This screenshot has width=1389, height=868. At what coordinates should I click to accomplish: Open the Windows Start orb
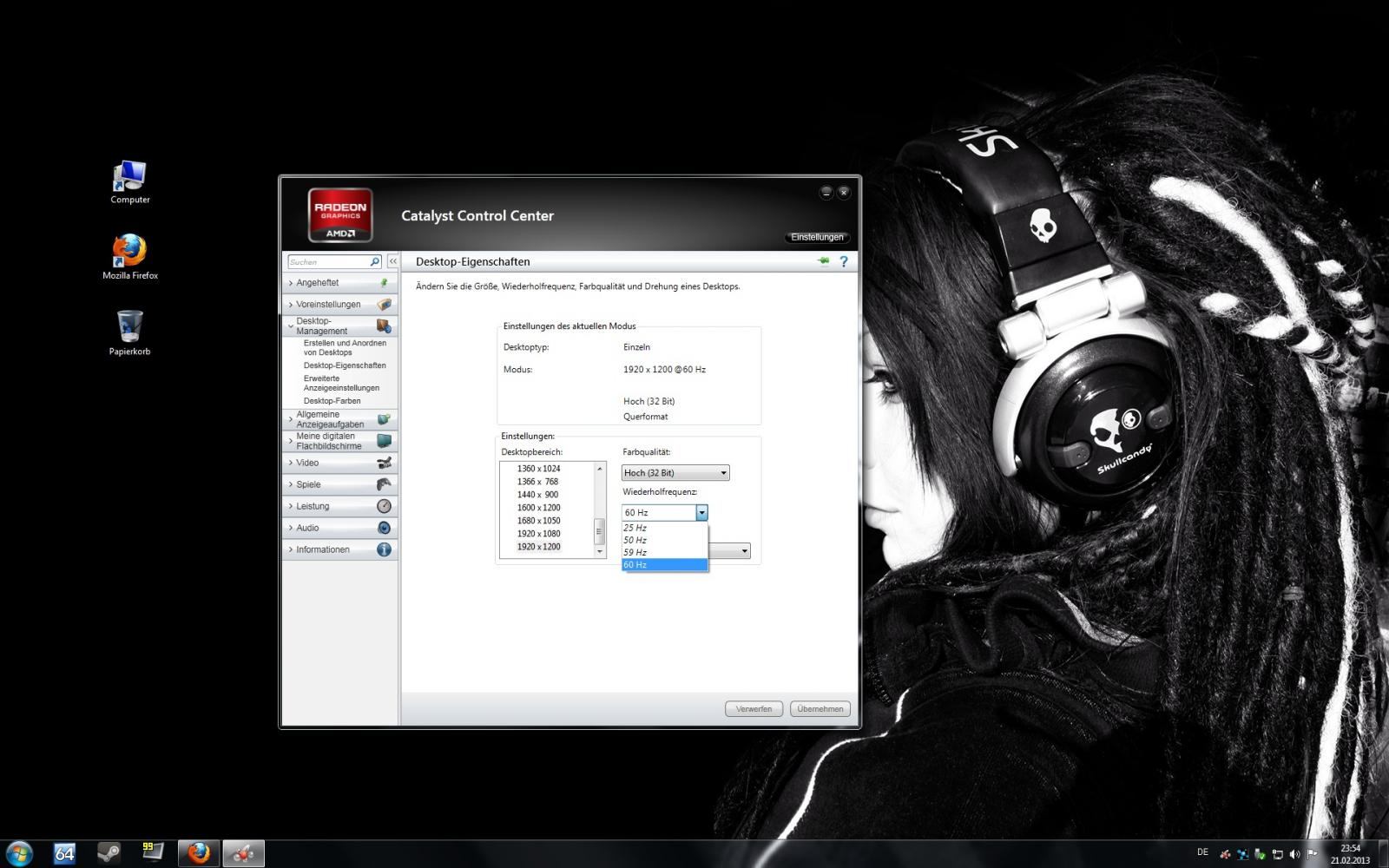[x=19, y=853]
